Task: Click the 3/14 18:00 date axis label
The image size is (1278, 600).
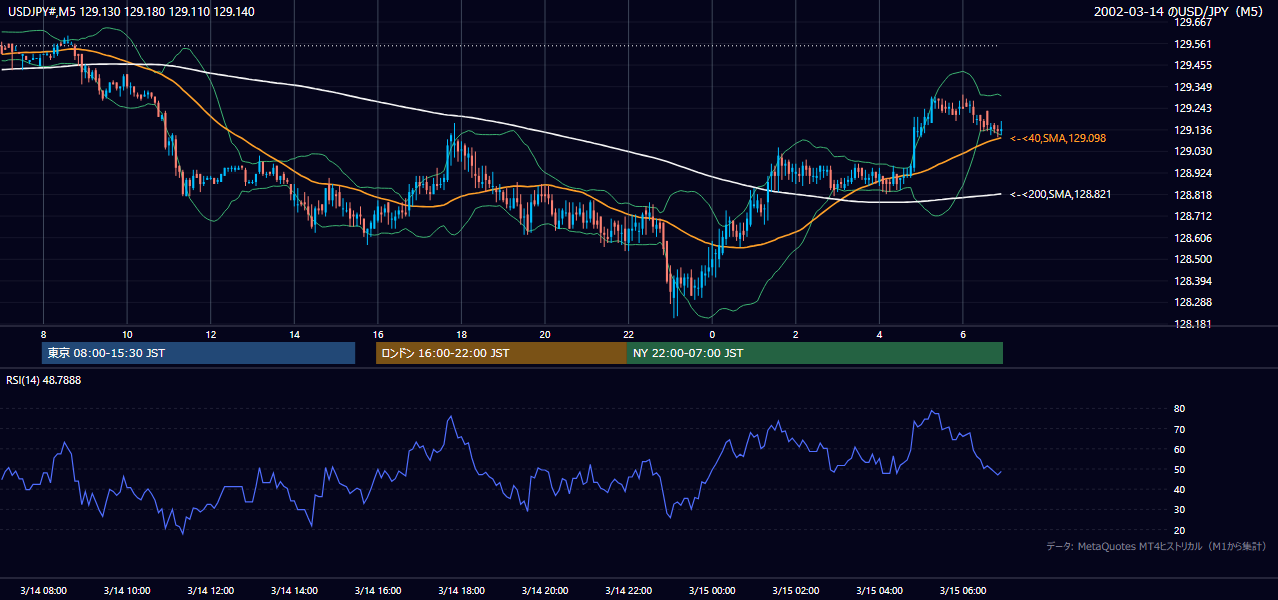Action: coord(461,591)
